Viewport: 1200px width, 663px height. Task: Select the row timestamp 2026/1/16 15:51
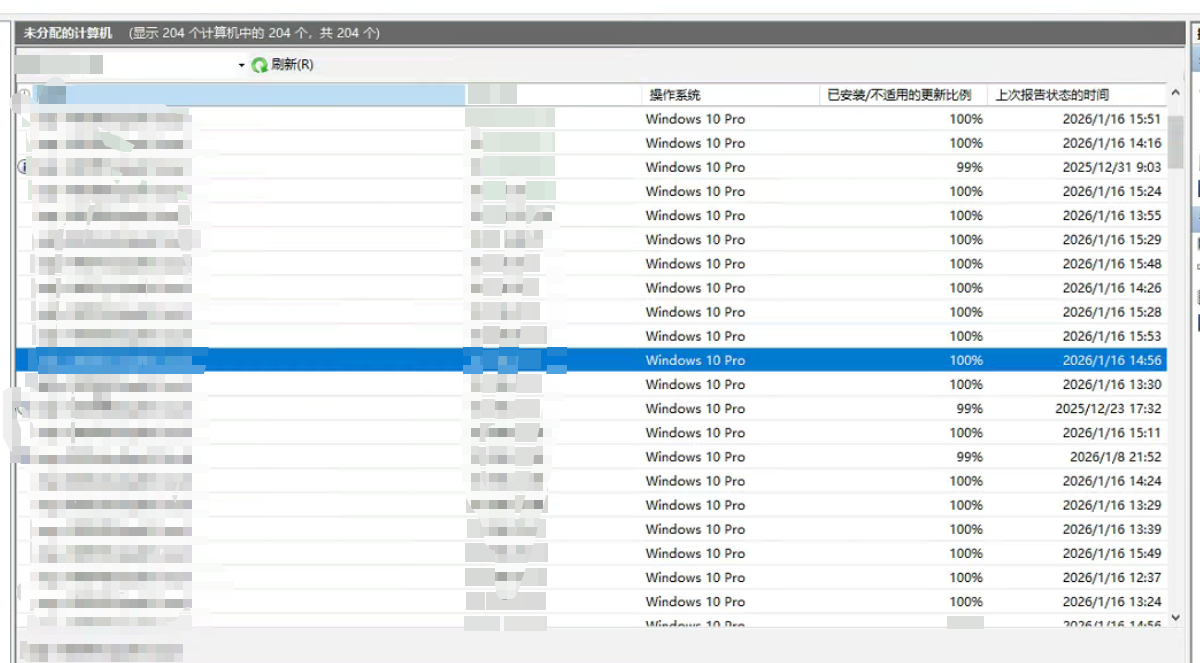(1112, 119)
